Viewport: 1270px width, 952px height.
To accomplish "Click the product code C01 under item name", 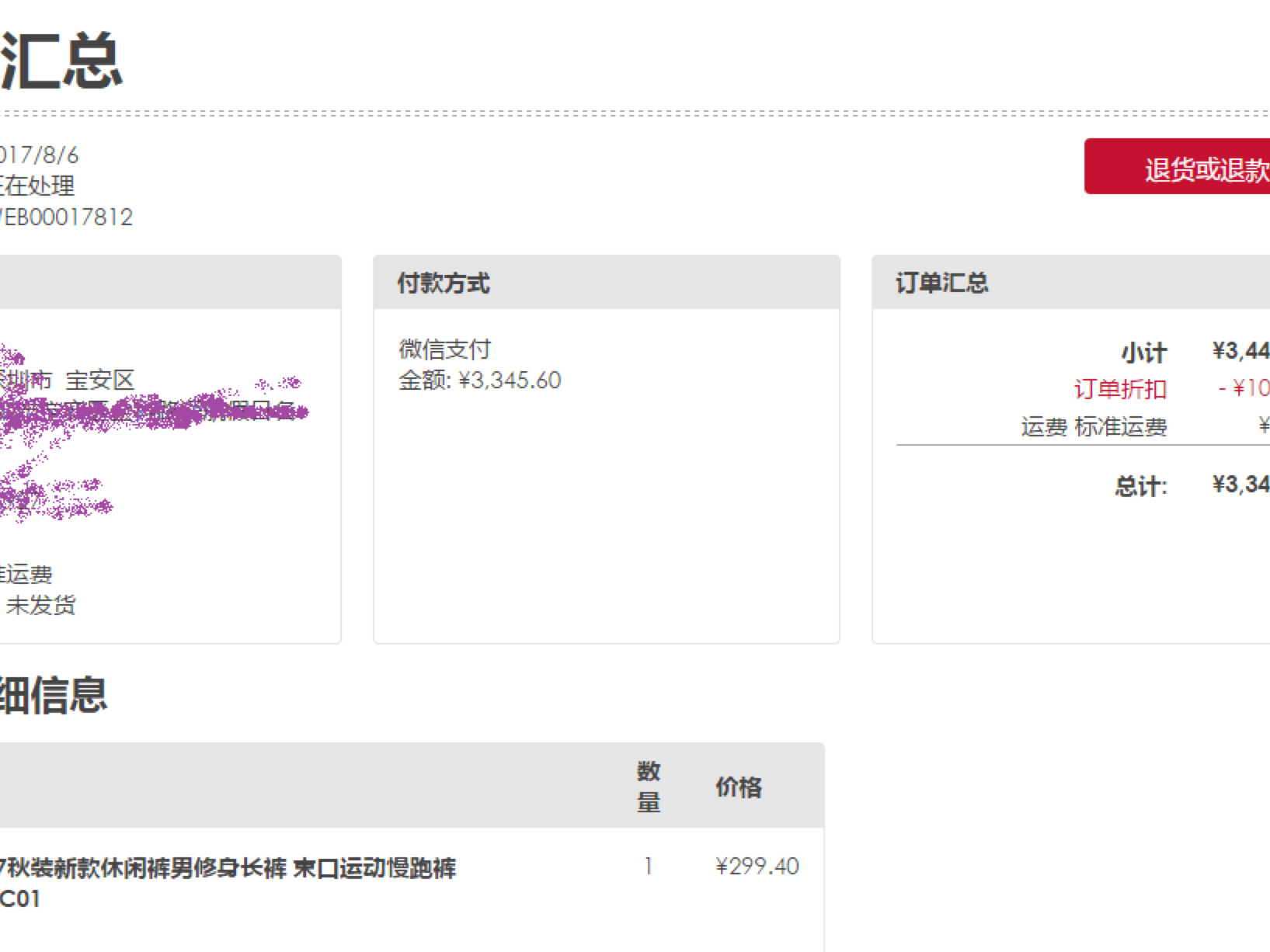I will click(20, 898).
